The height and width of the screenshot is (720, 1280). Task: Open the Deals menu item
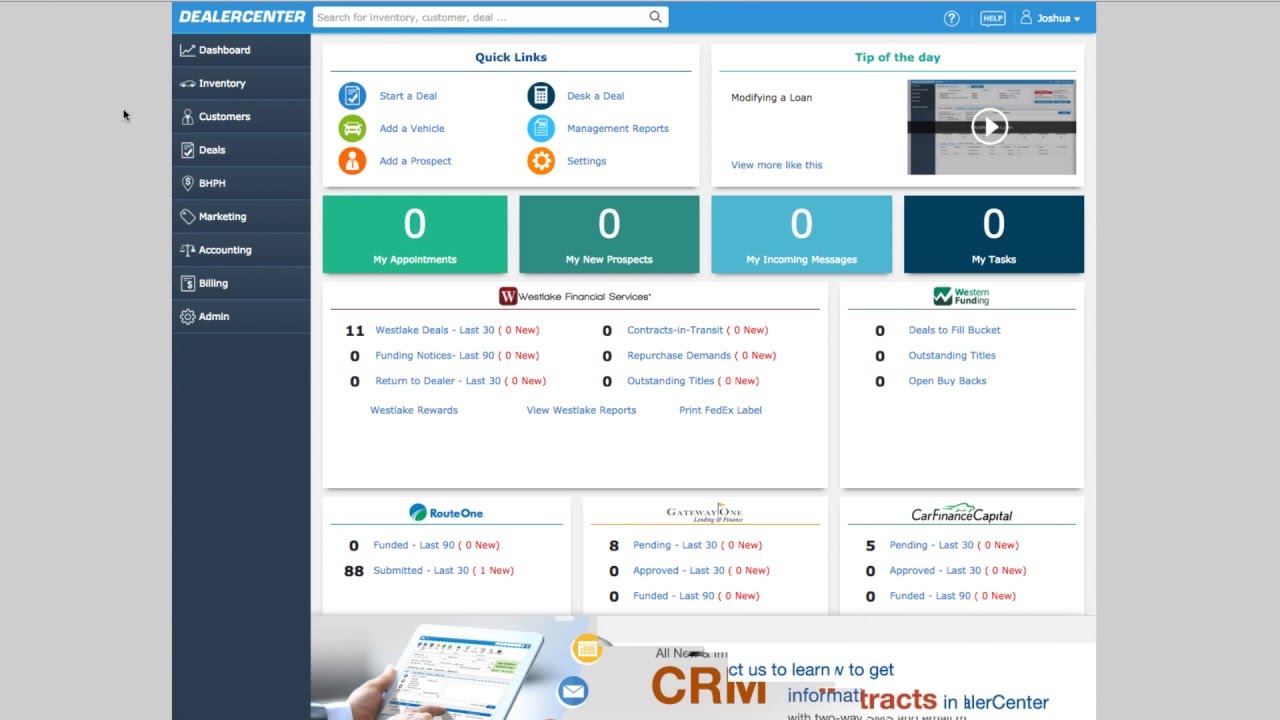[x=241, y=150]
